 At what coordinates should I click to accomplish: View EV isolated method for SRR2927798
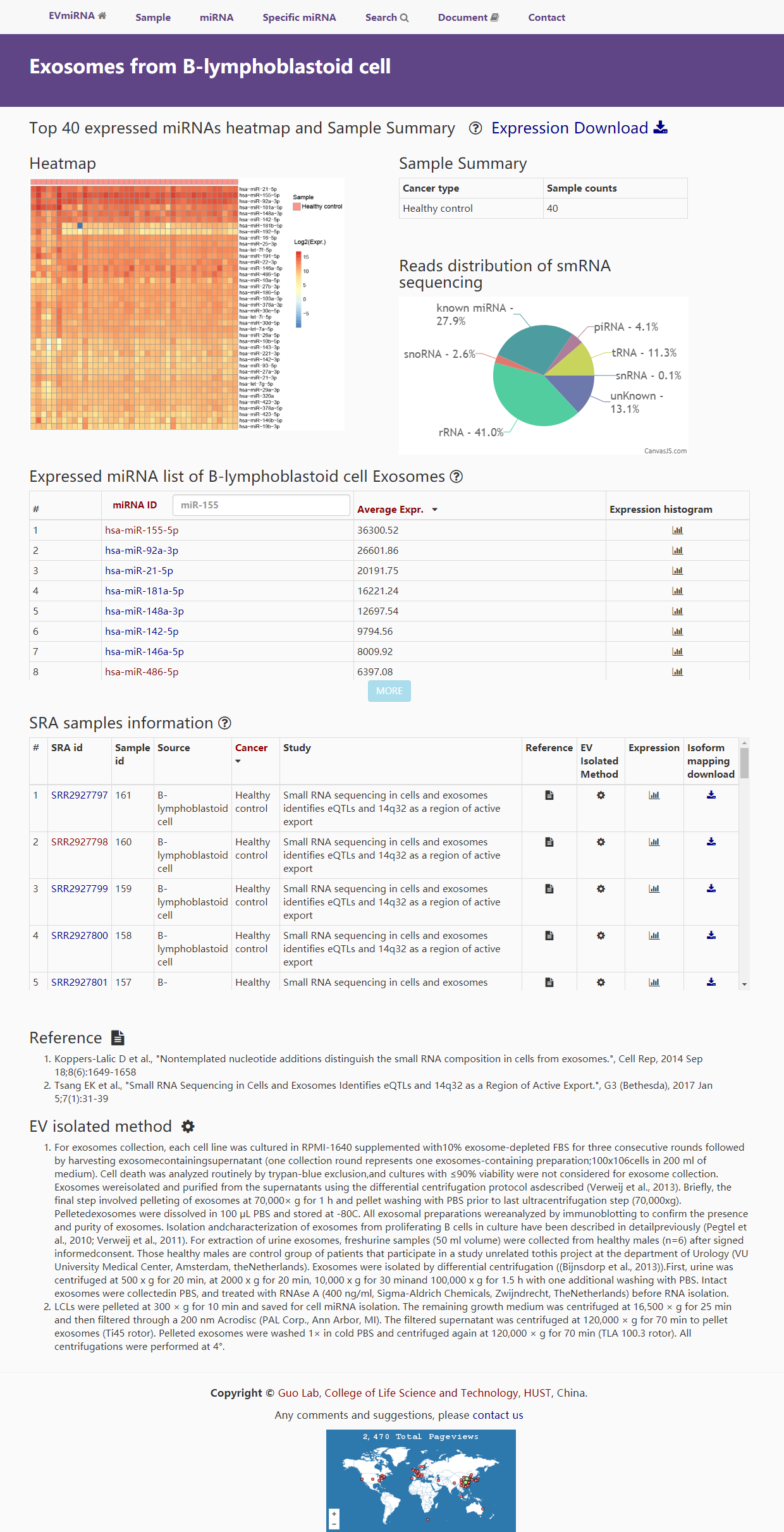pyautogui.click(x=601, y=842)
